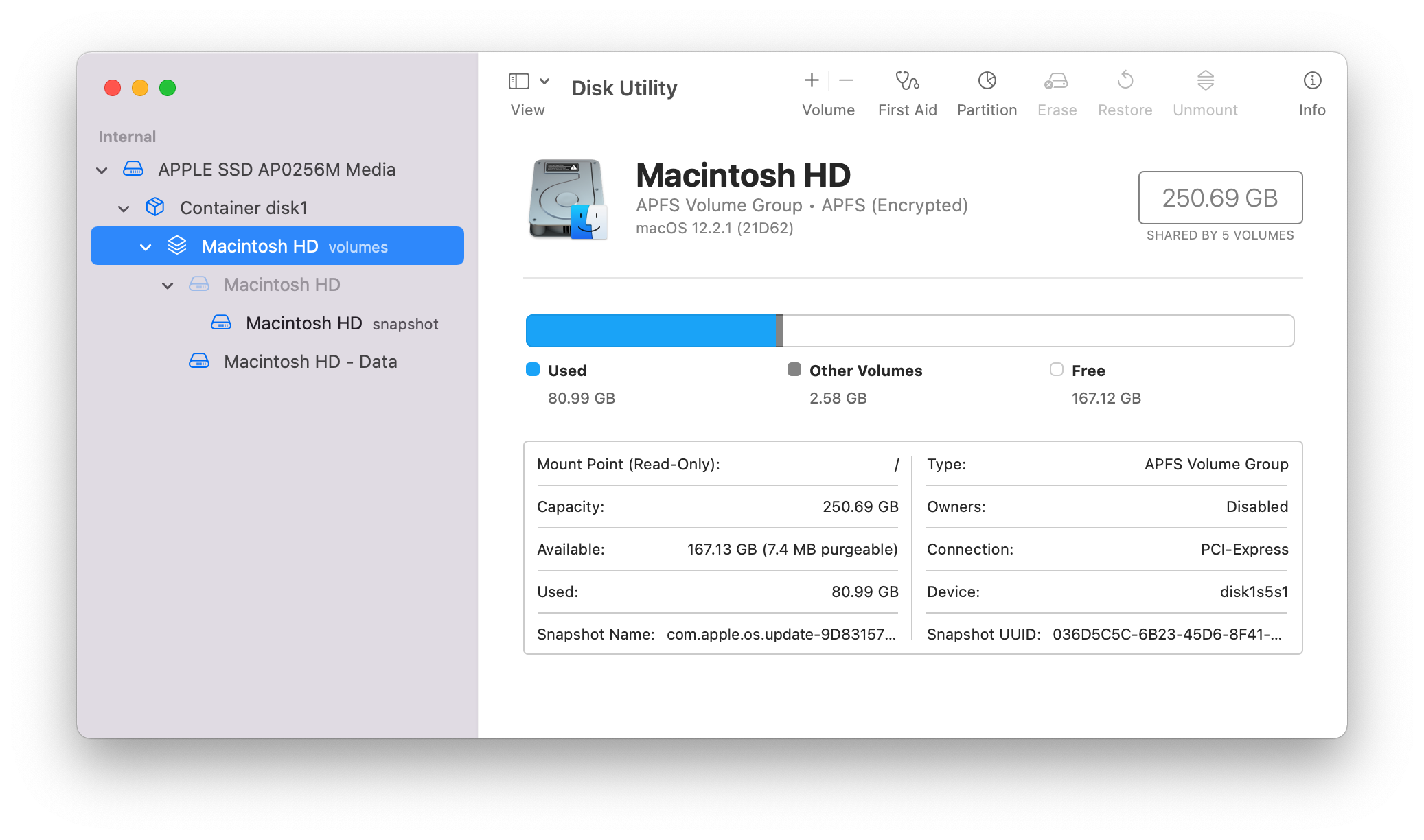Toggle sidebar via View button

518,82
